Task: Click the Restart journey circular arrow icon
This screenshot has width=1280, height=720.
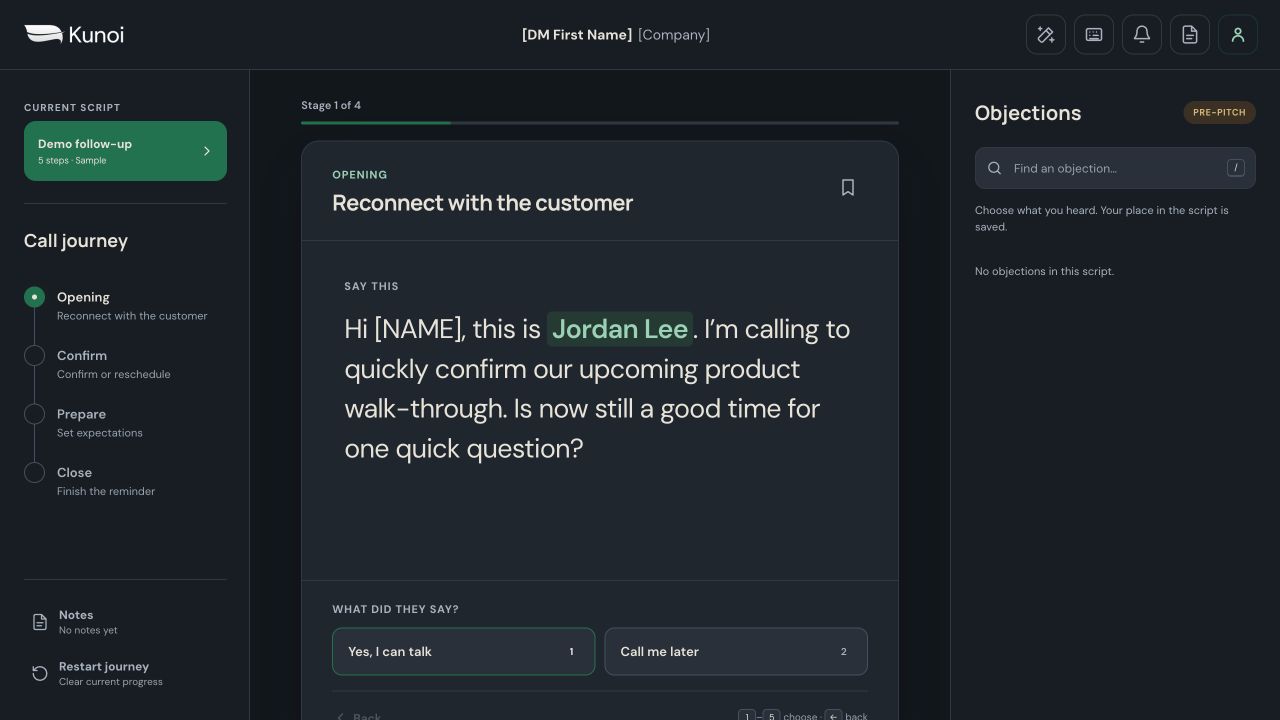Action: 40,674
